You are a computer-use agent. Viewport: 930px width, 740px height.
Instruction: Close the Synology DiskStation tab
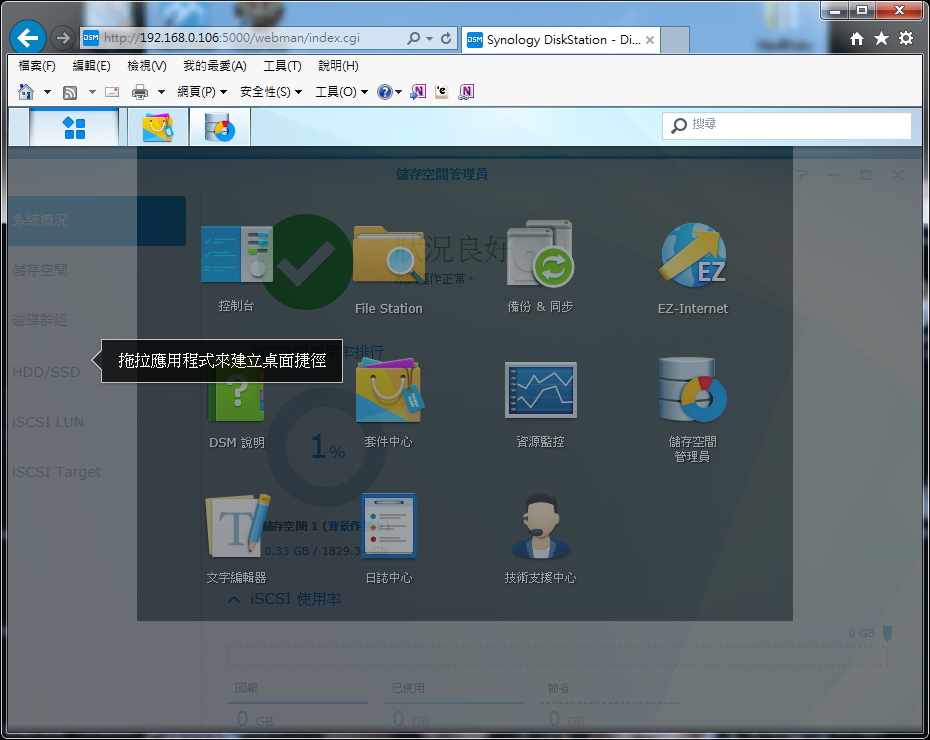(650, 40)
